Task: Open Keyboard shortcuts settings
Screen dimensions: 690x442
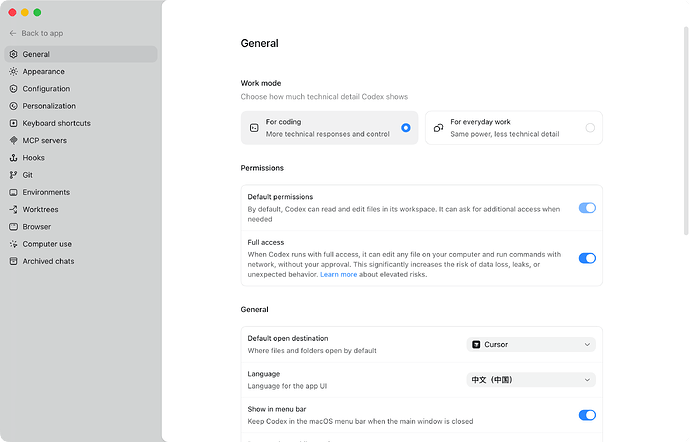Action: tap(81, 123)
